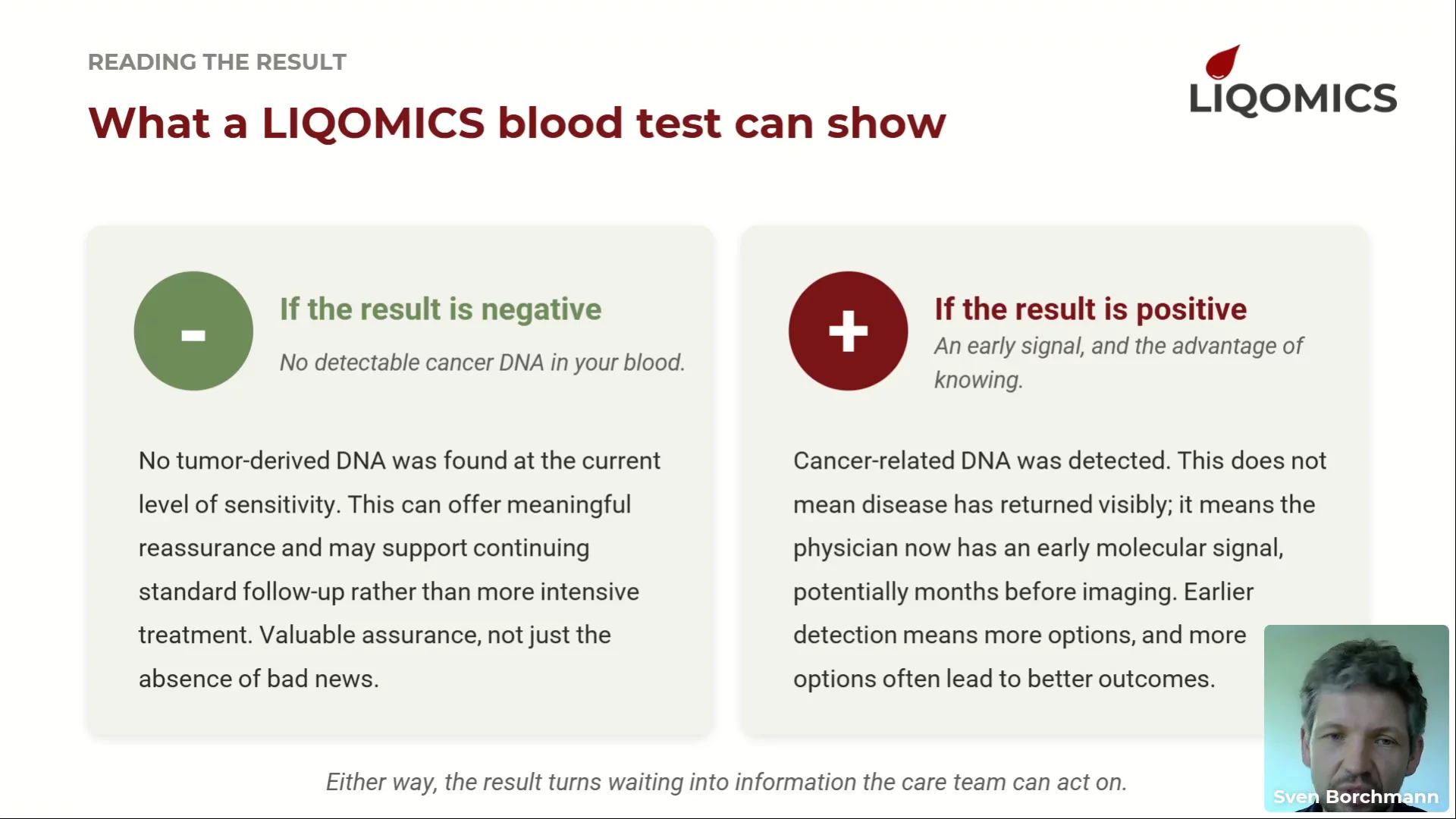Click the positive result body paragraph

(1059, 570)
